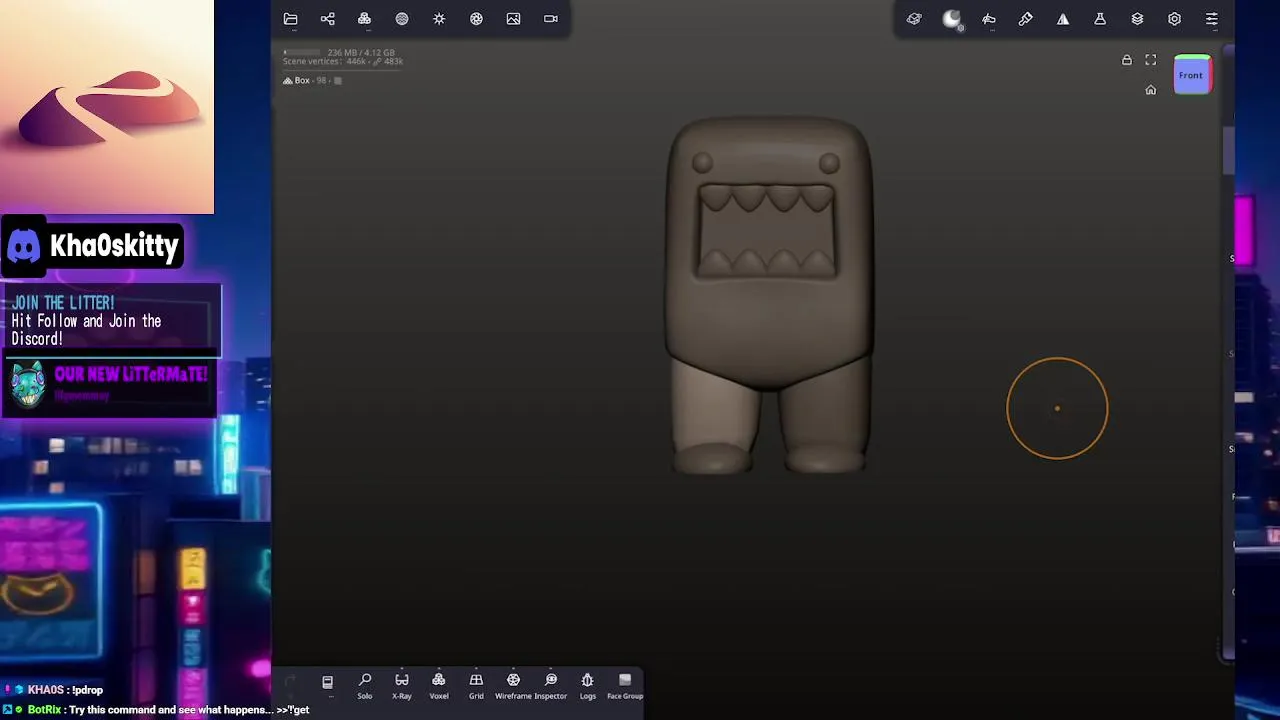Open the Background settings menu
The width and height of the screenshot is (1280, 720).
[x=402, y=19]
